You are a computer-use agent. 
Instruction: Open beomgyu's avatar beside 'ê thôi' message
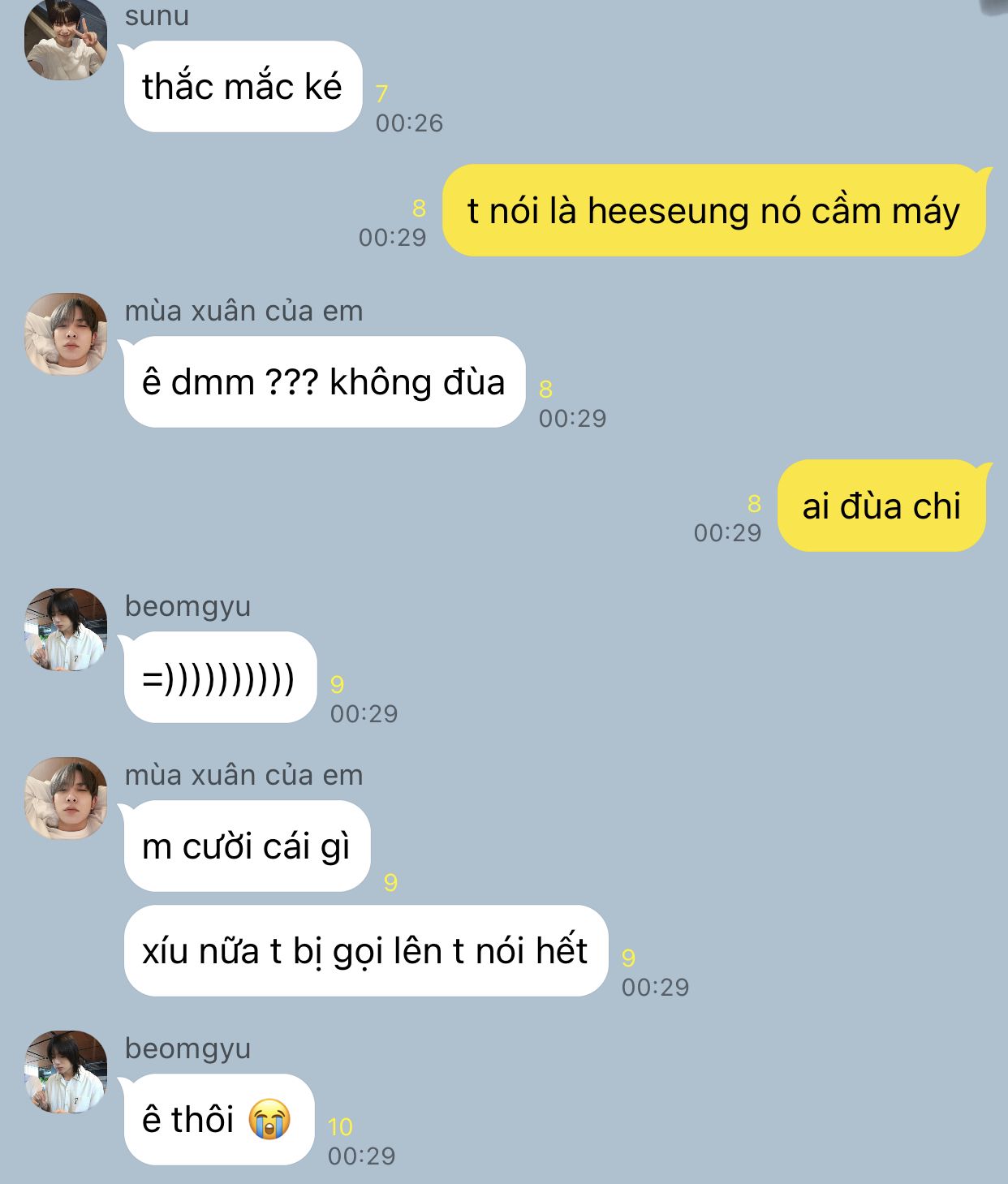(66, 1072)
